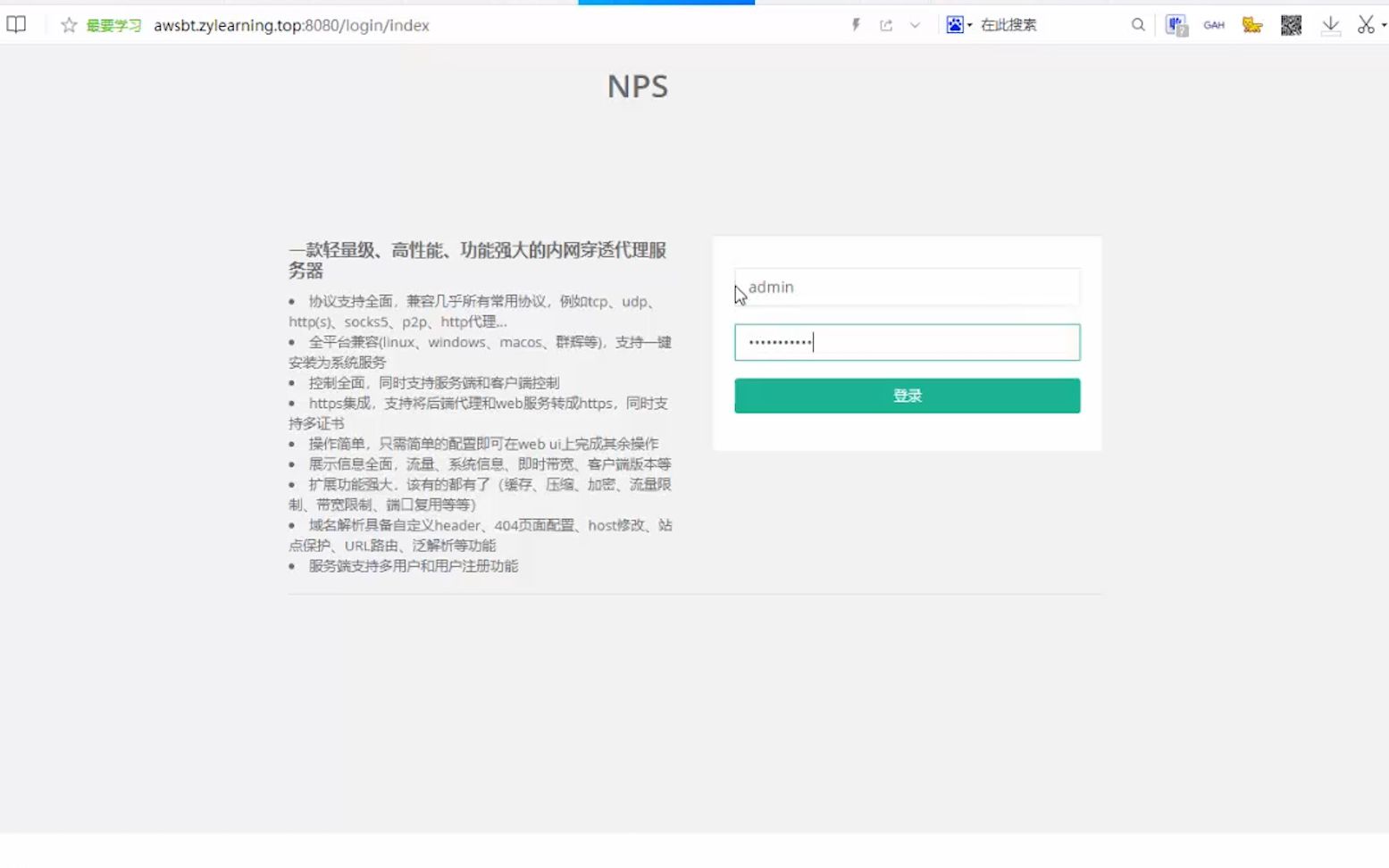Viewport: 1389px width, 868px height.
Task: Open the yellow cat extension icon
Action: click(x=1252, y=25)
